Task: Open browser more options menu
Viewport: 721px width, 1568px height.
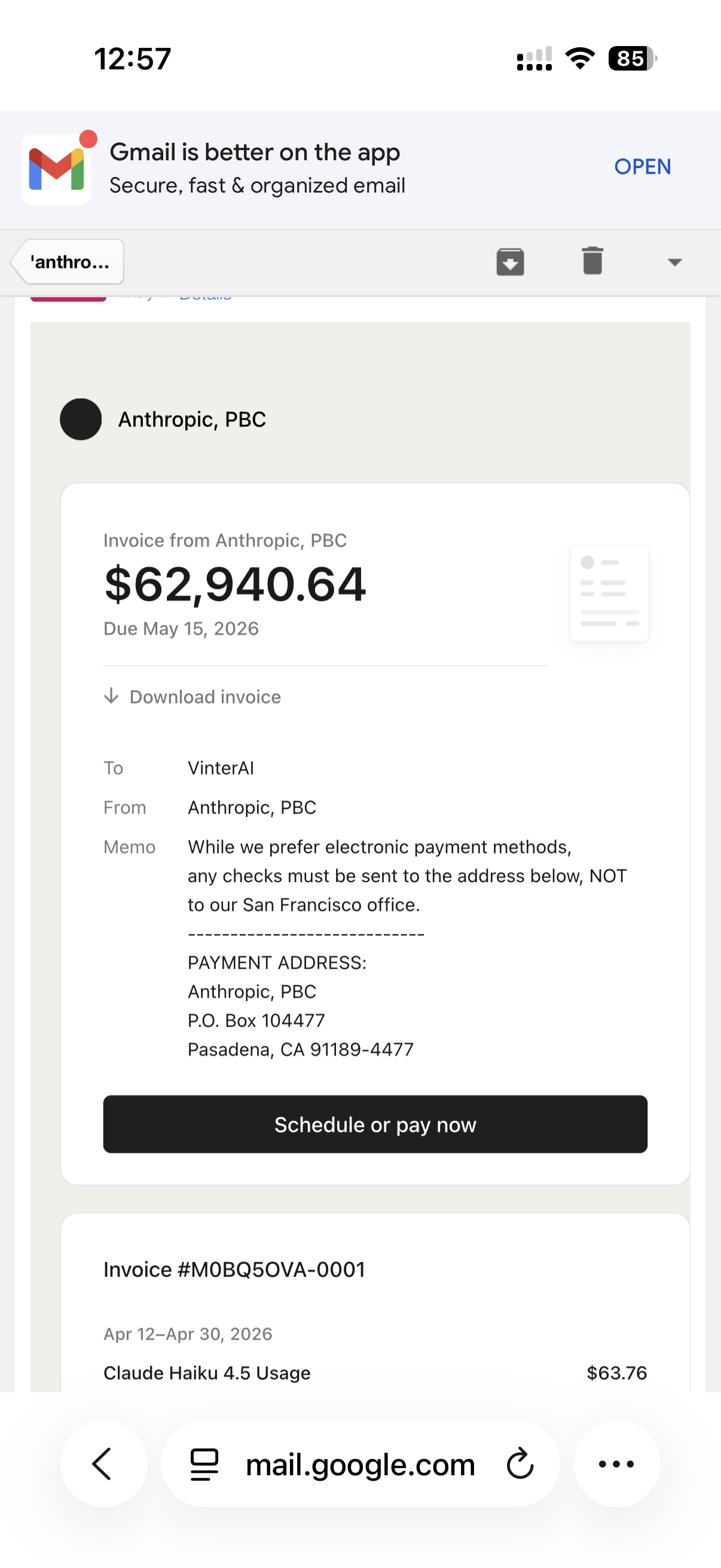Action: tap(617, 1464)
